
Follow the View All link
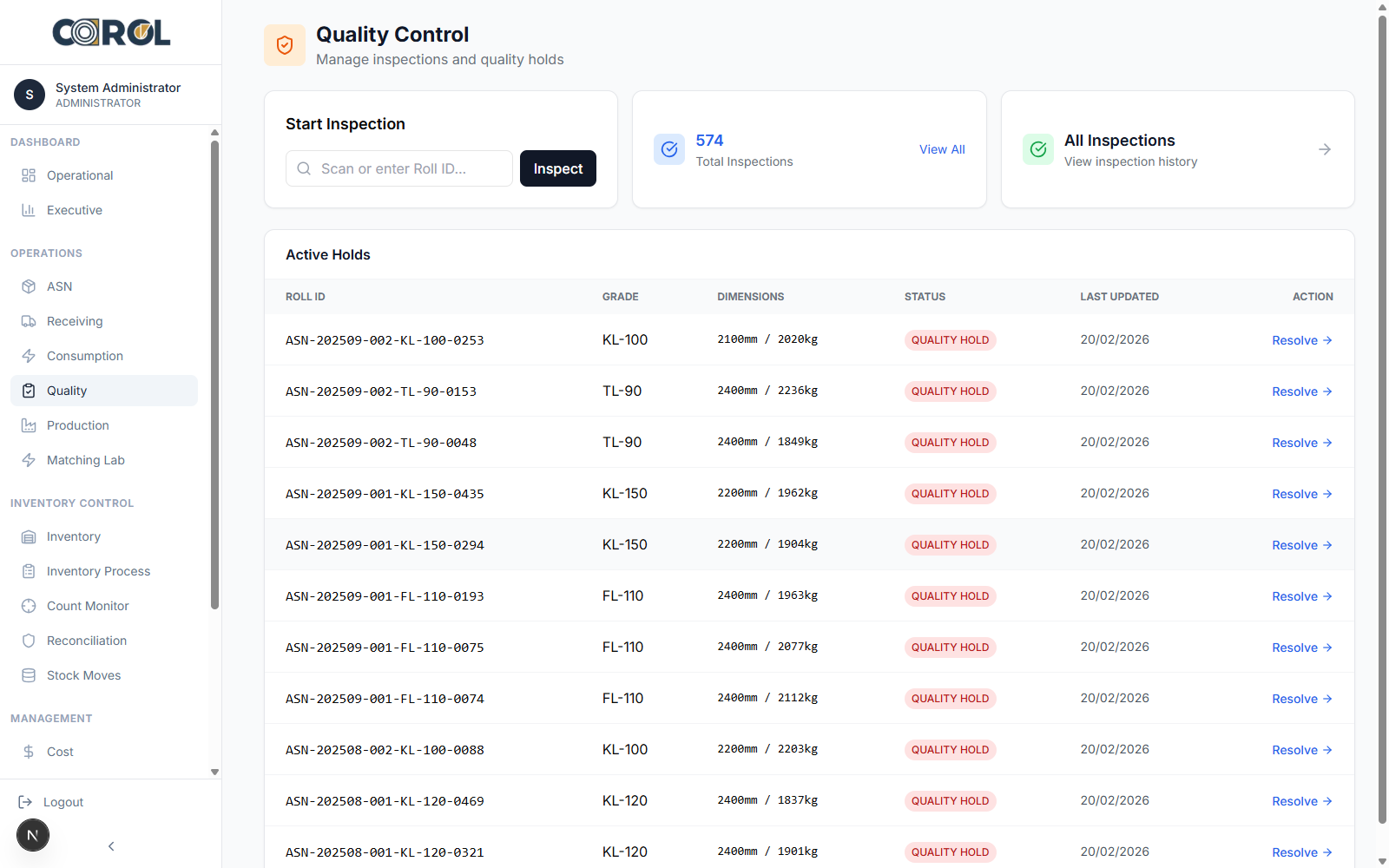click(x=942, y=149)
